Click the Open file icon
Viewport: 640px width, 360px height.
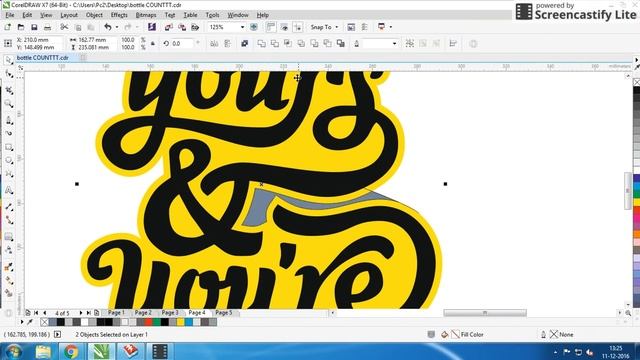tap(21, 27)
